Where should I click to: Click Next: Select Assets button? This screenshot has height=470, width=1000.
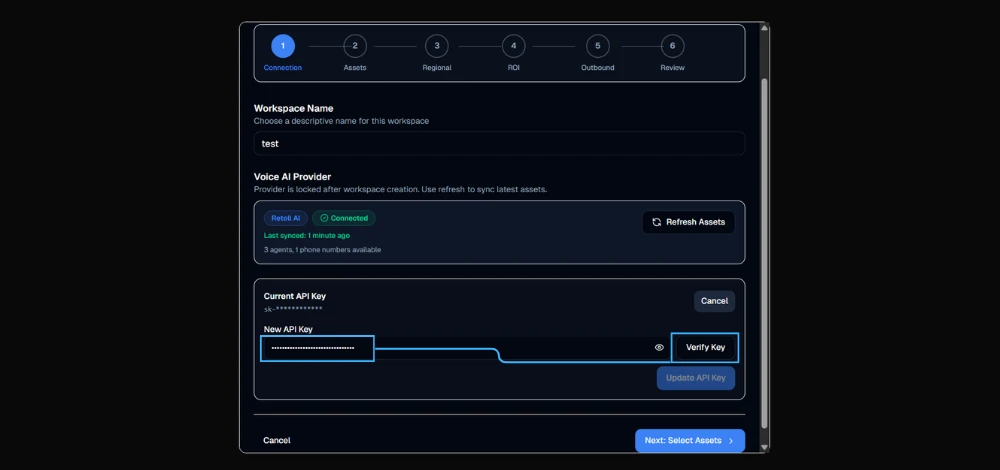690,441
